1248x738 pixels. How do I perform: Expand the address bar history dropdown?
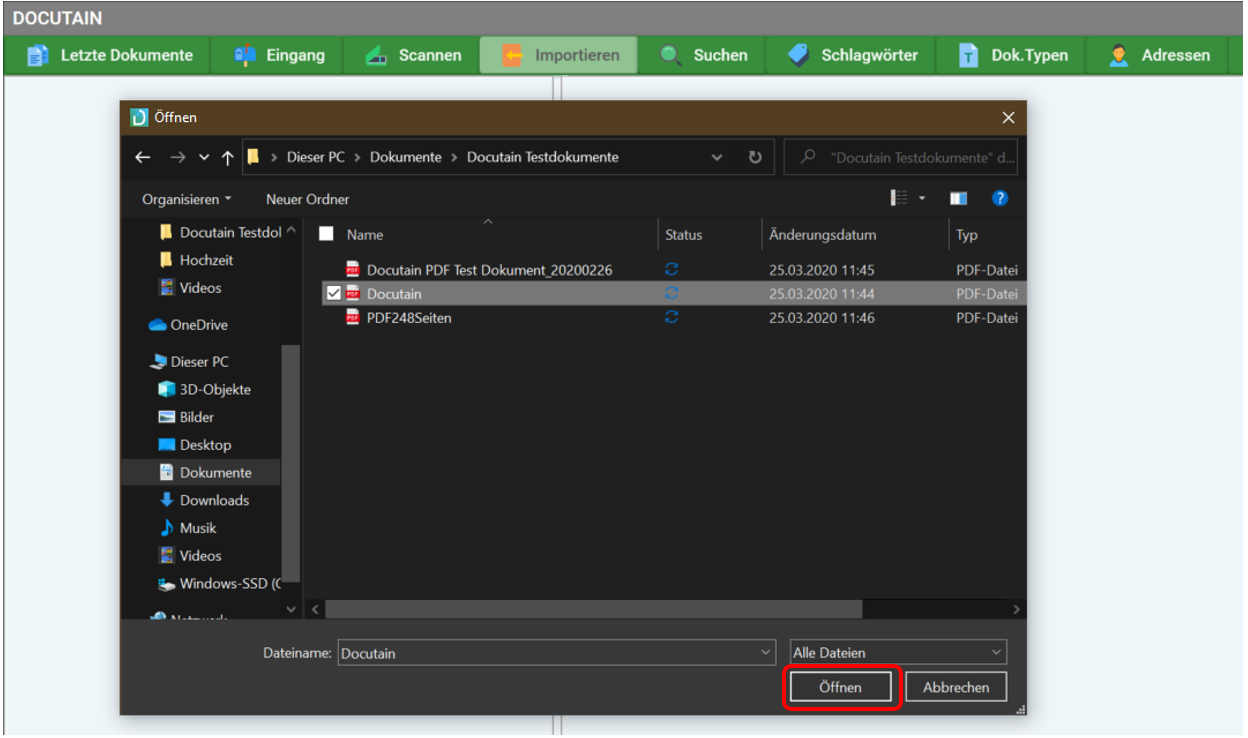(717, 157)
